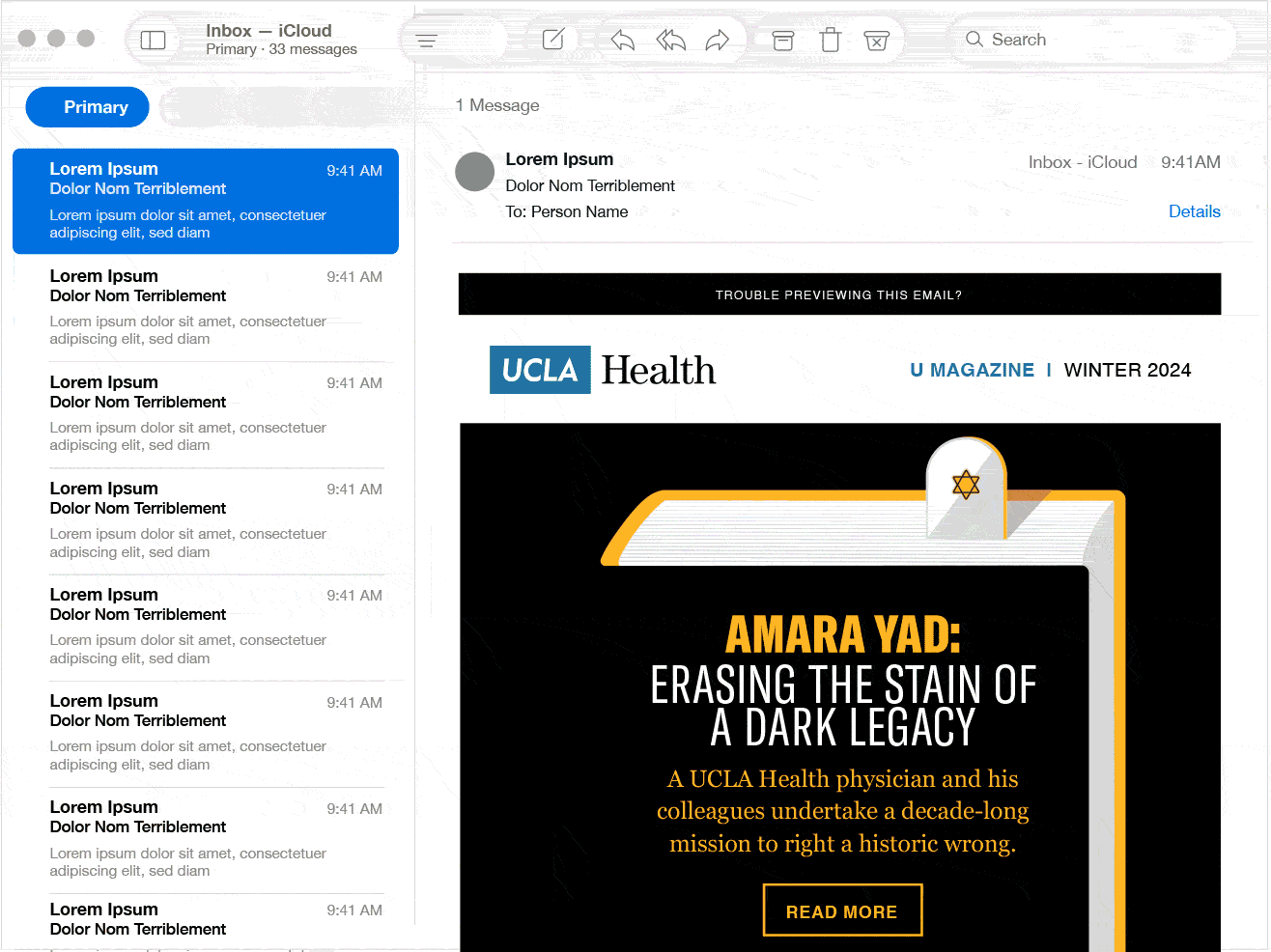This screenshot has height=952, width=1271.
Task: Open the compose new message icon
Action: pos(553,39)
